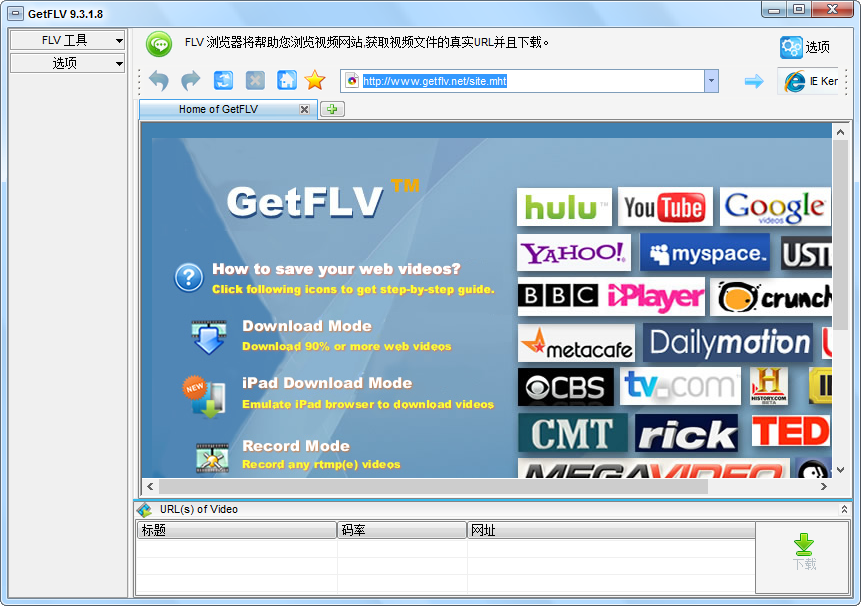Viewport: 861px width, 606px height.
Task: Collapse the URL(s) of Video panel
Action: tap(844, 509)
